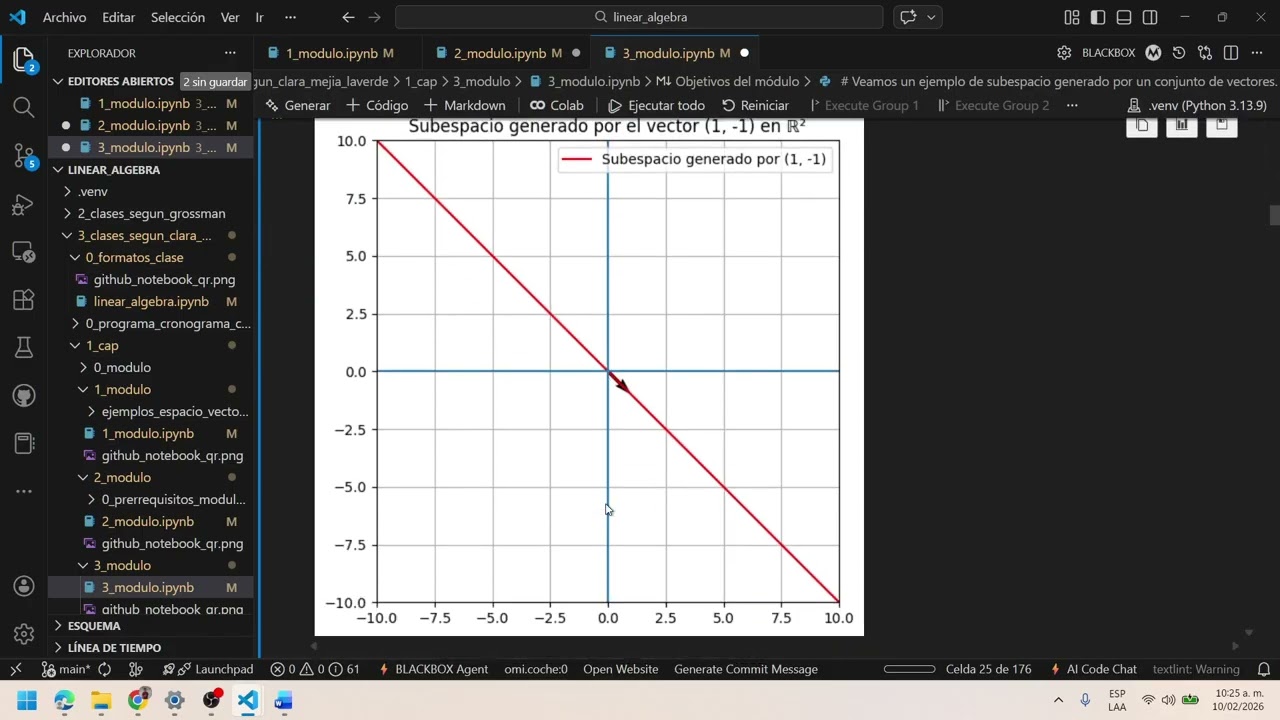
Task: Expand 2_clases_segun_grossman folder
Action: [150, 213]
